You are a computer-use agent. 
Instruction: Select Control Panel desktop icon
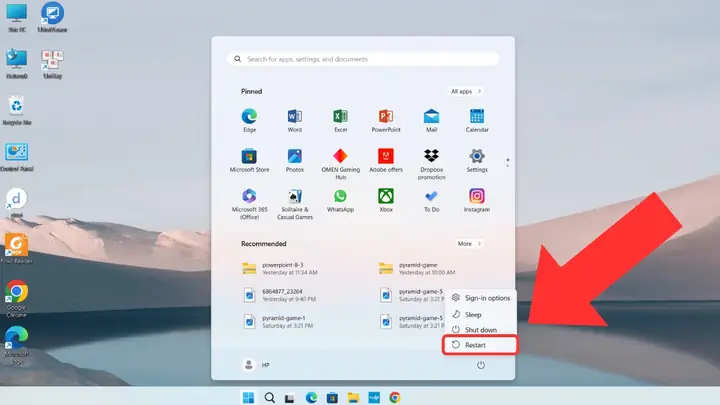pos(17,157)
